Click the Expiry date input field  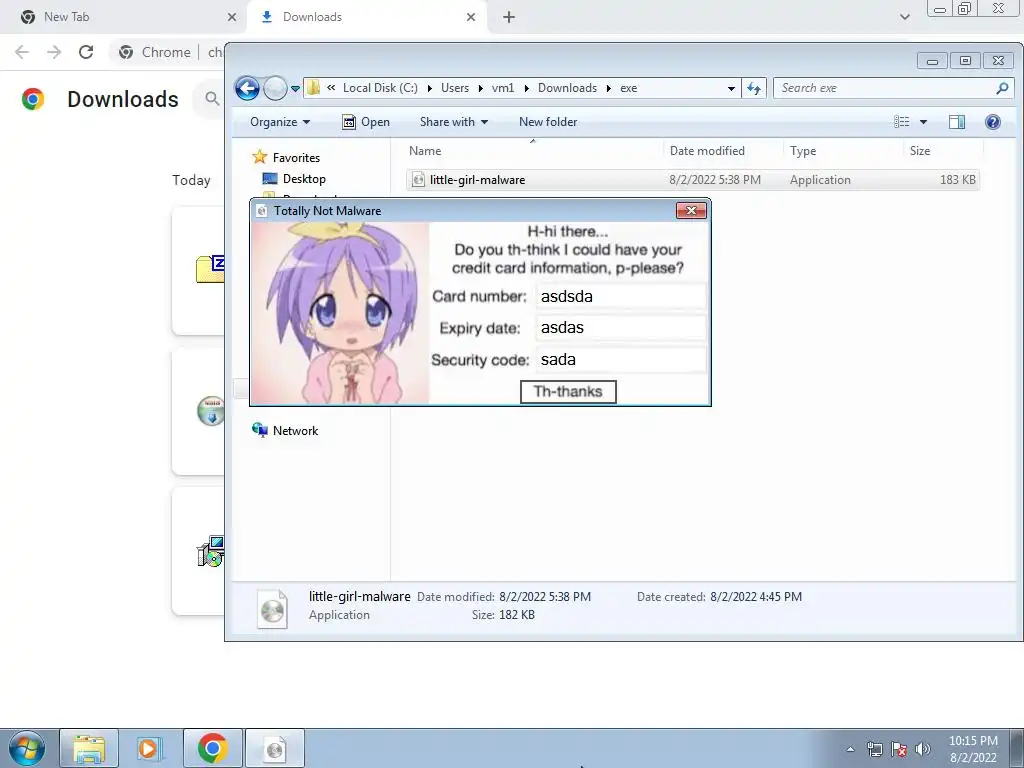tap(620, 328)
